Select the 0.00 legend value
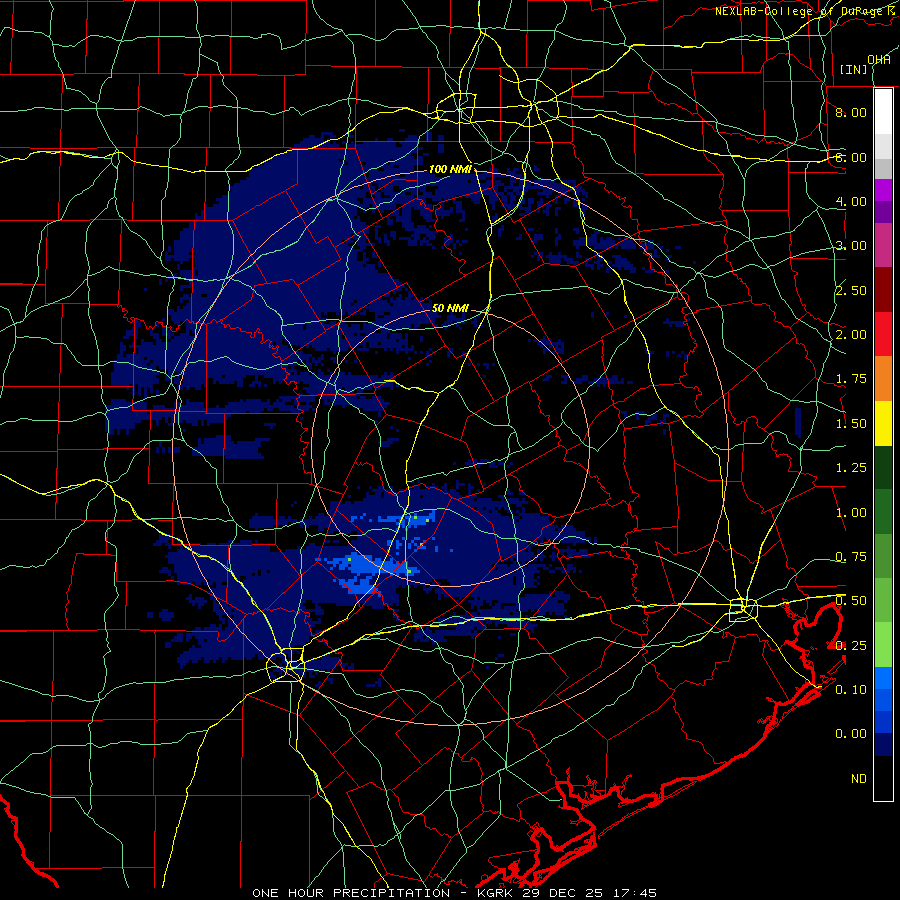900x900 pixels. click(851, 734)
